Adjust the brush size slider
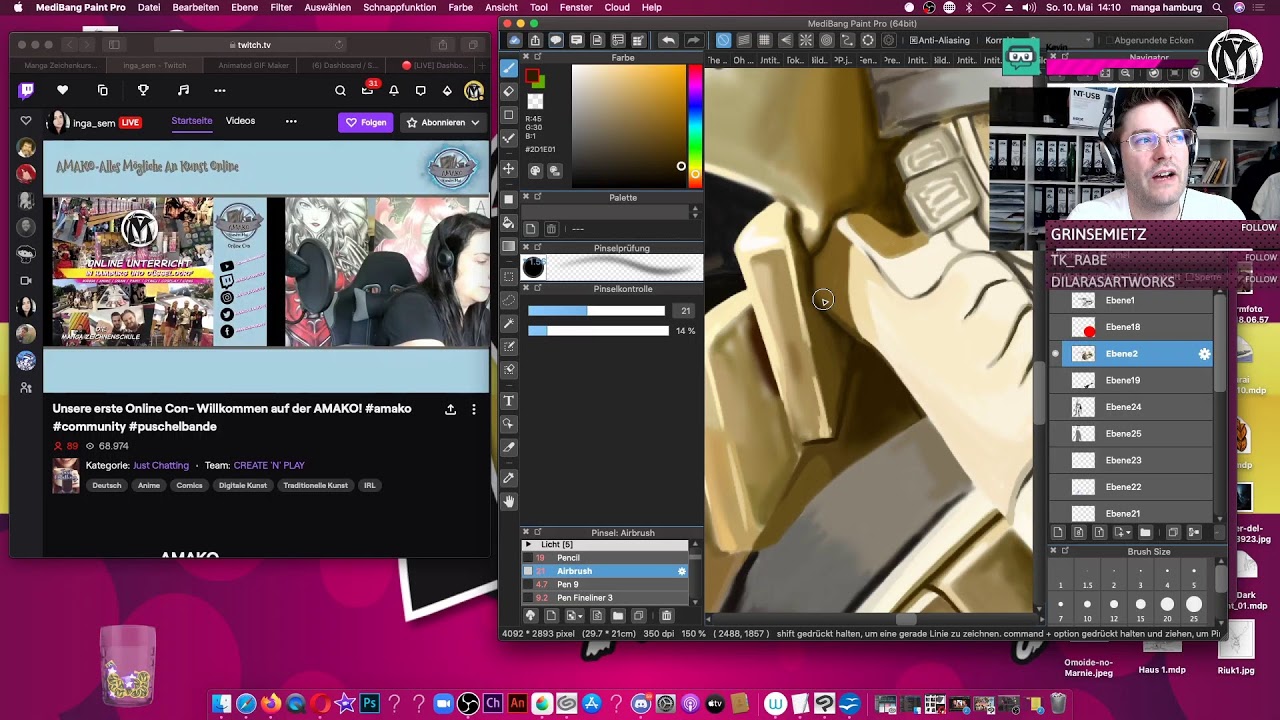The width and height of the screenshot is (1280, 720). (x=596, y=311)
